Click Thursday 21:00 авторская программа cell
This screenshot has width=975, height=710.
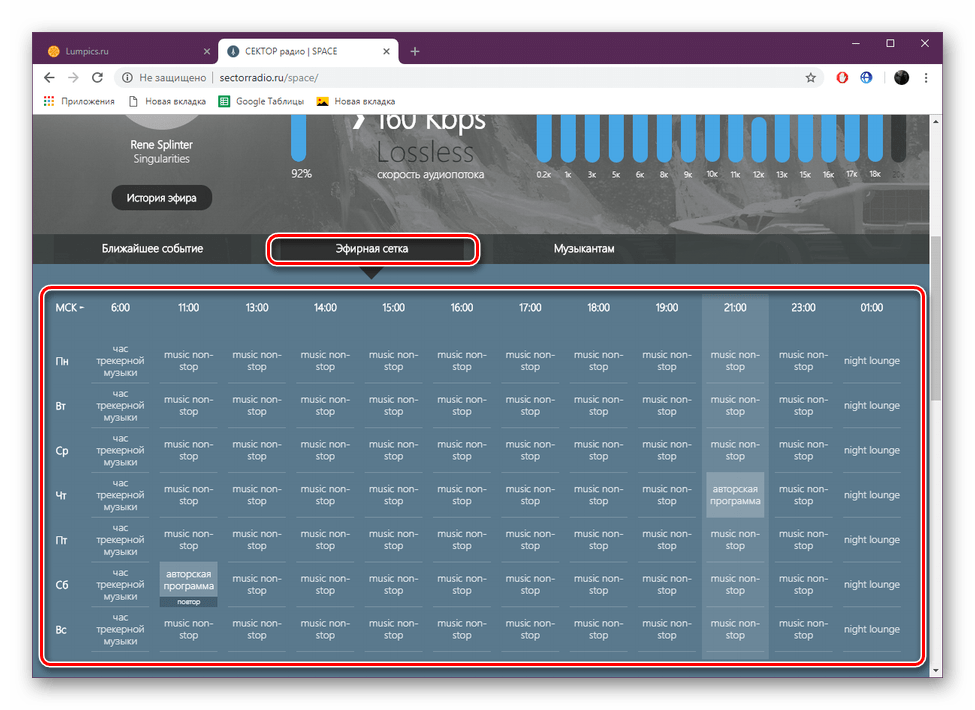point(735,495)
